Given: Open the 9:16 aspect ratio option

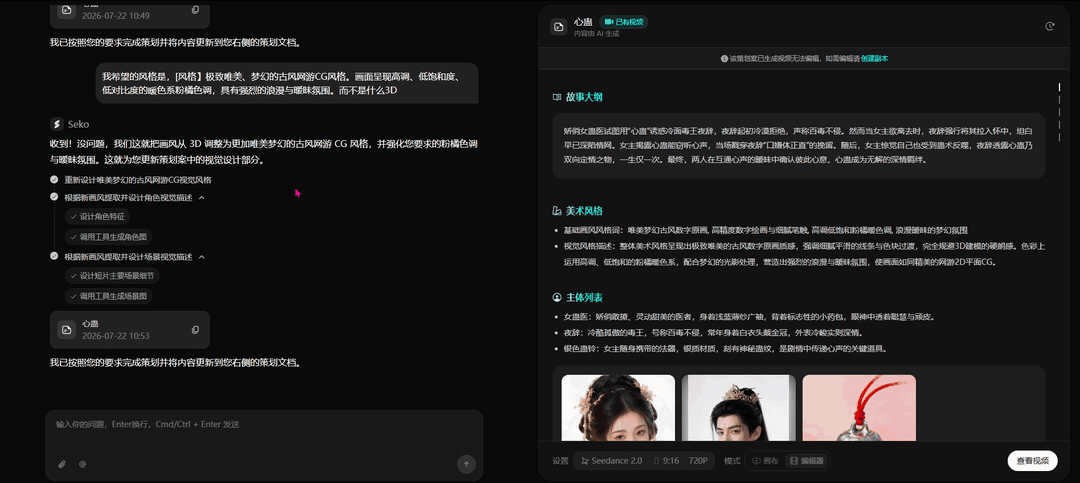Looking at the screenshot, I should 666,461.
